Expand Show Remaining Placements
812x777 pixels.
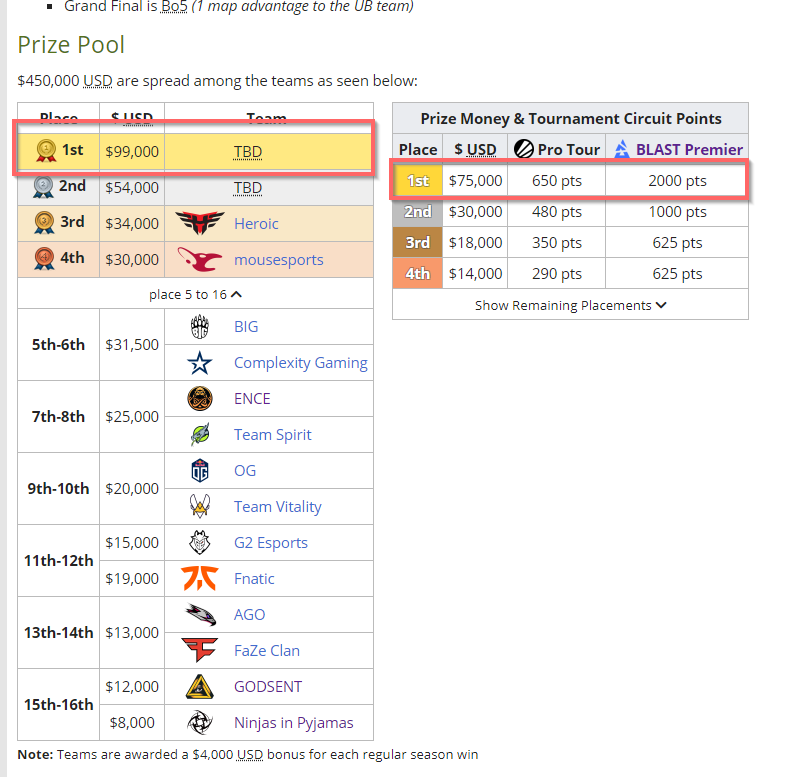coord(570,305)
